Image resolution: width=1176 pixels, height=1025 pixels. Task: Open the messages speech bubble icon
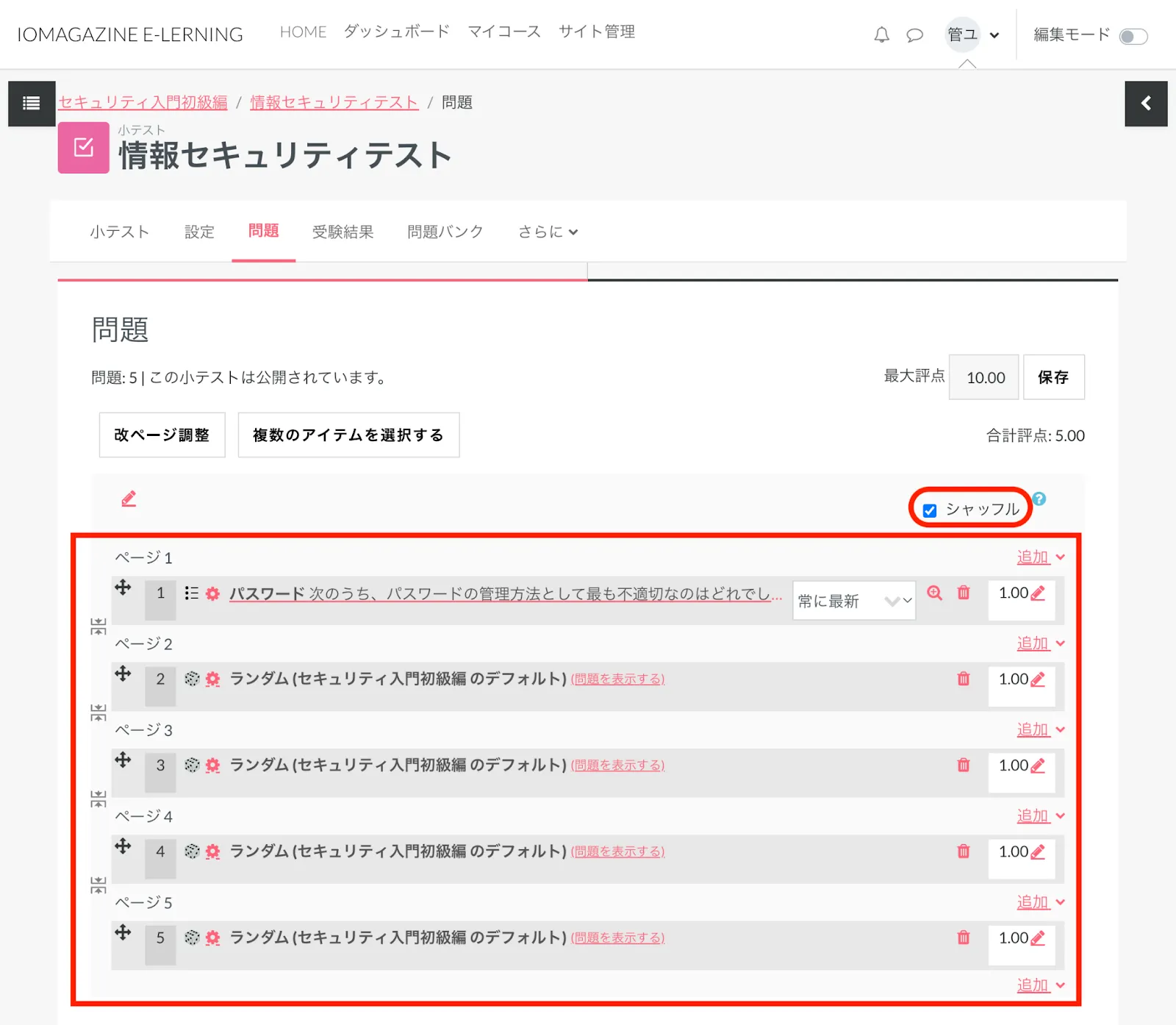pyautogui.click(x=914, y=35)
